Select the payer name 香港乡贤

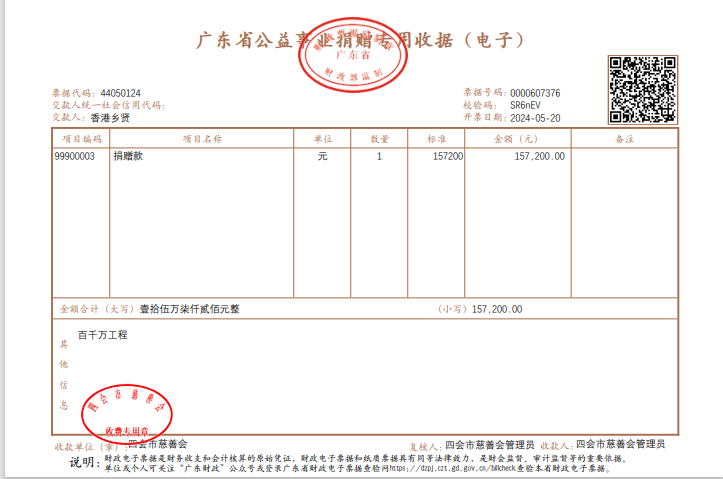pyautogui.click(x=110, y=118)
